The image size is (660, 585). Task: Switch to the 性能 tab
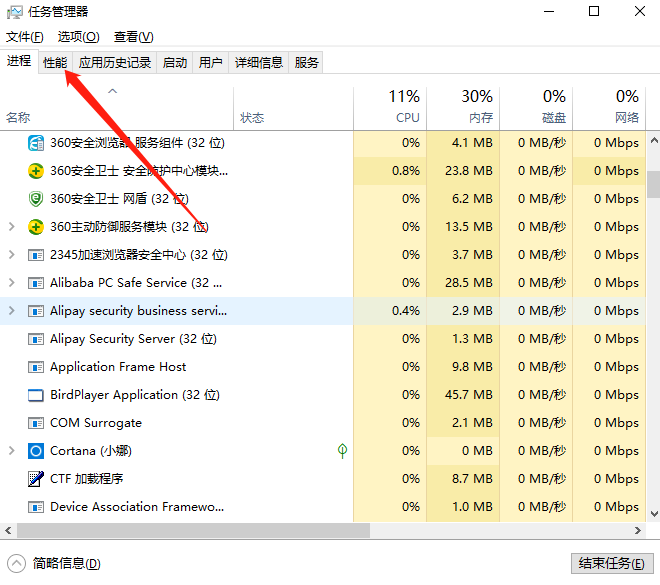coord(55,62)
